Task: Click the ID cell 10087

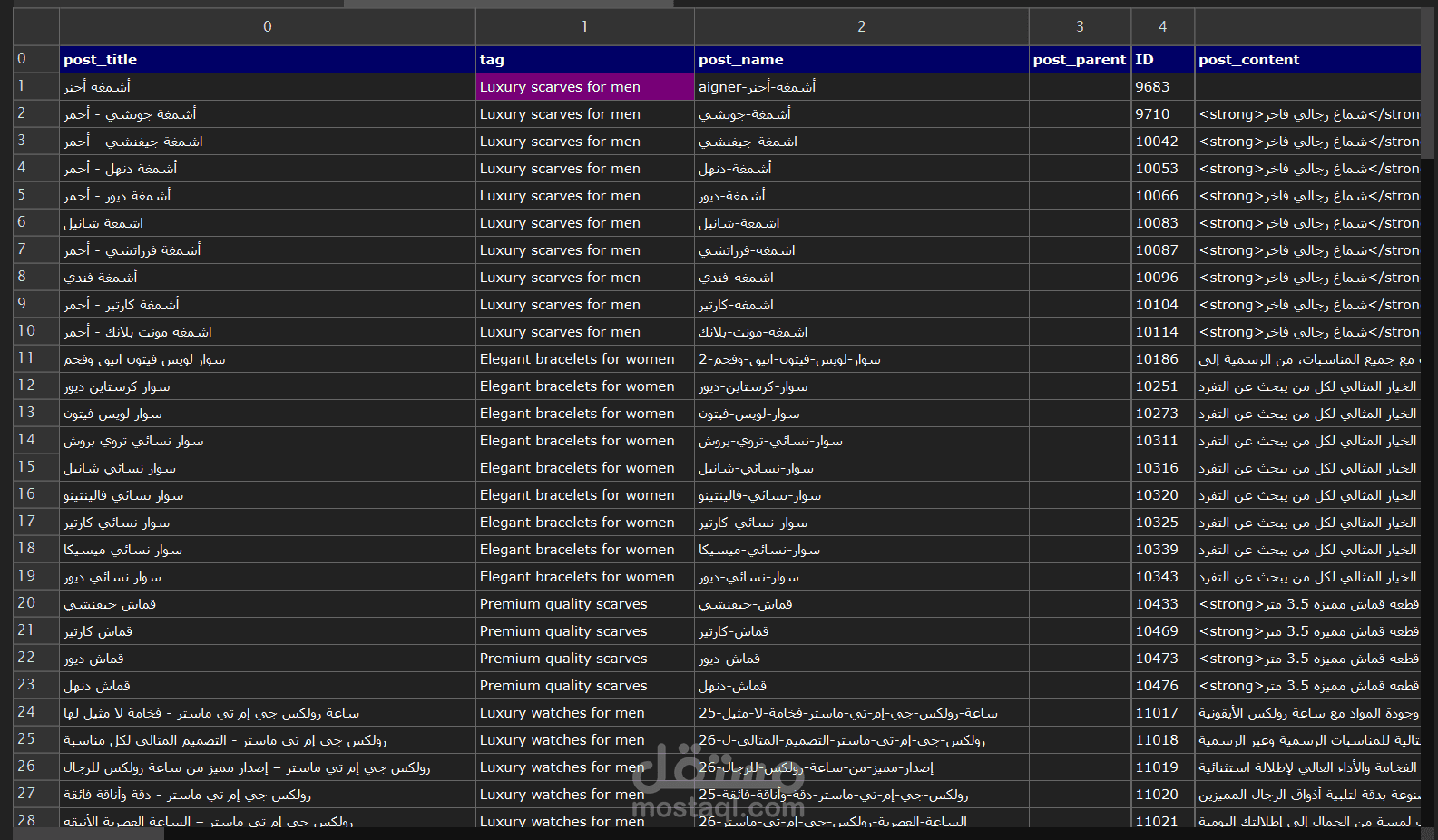Action: click(x=1163, y=250)
